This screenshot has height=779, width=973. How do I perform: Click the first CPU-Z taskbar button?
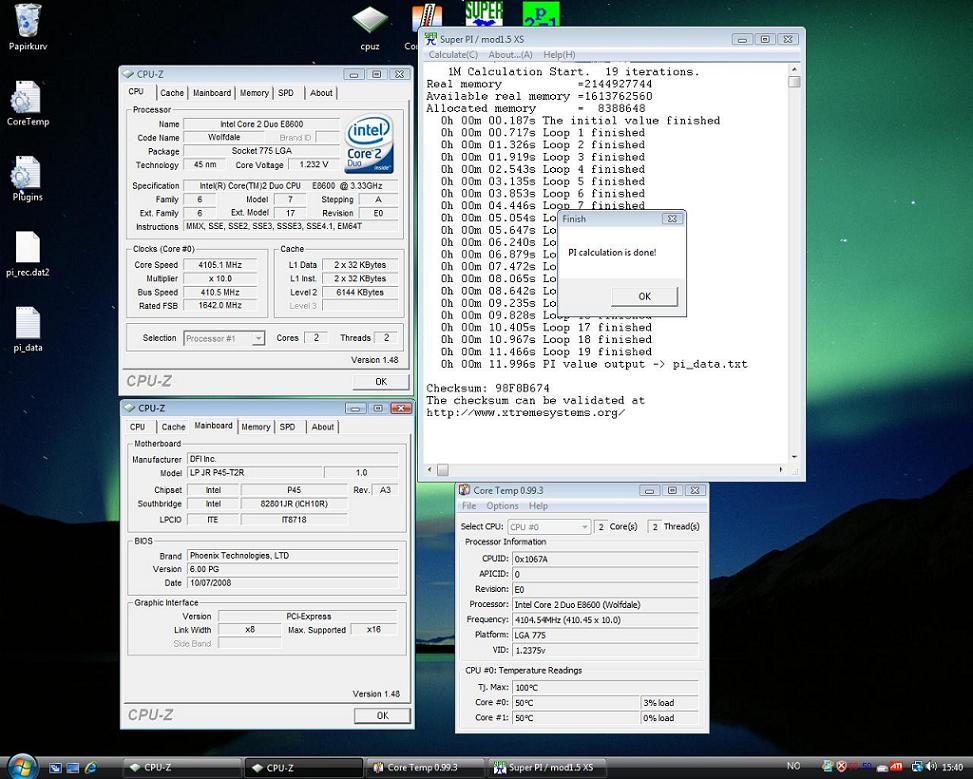(x=181, y=768)
